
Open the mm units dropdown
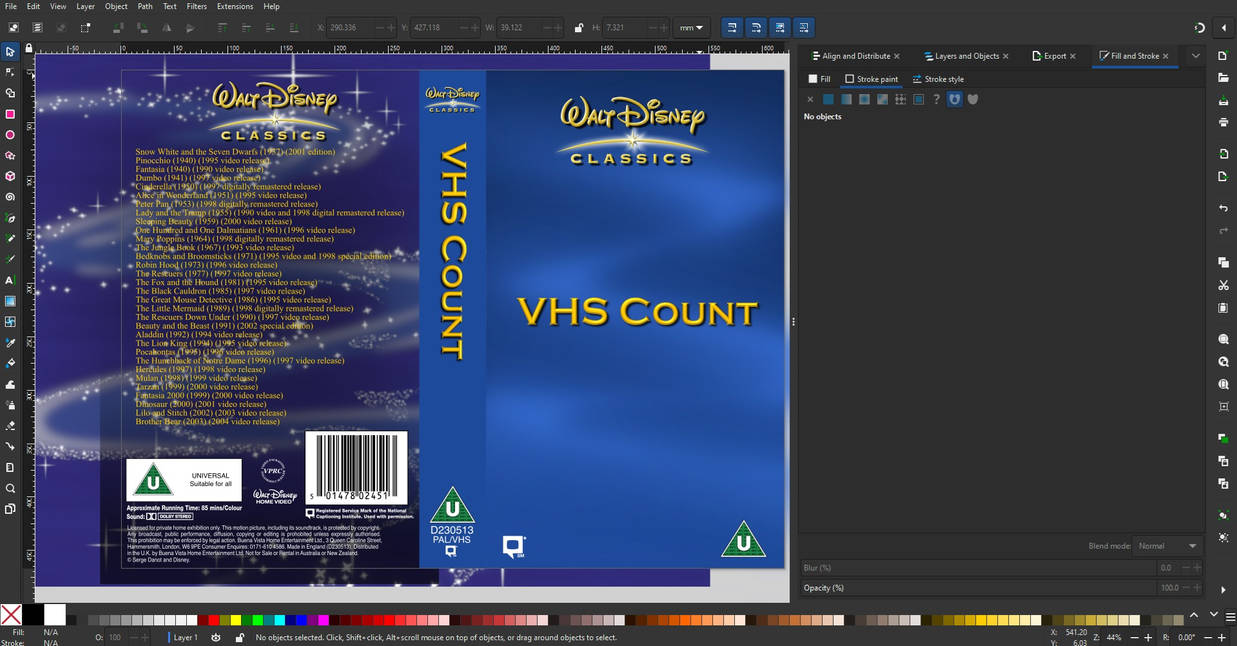point(692,28)
